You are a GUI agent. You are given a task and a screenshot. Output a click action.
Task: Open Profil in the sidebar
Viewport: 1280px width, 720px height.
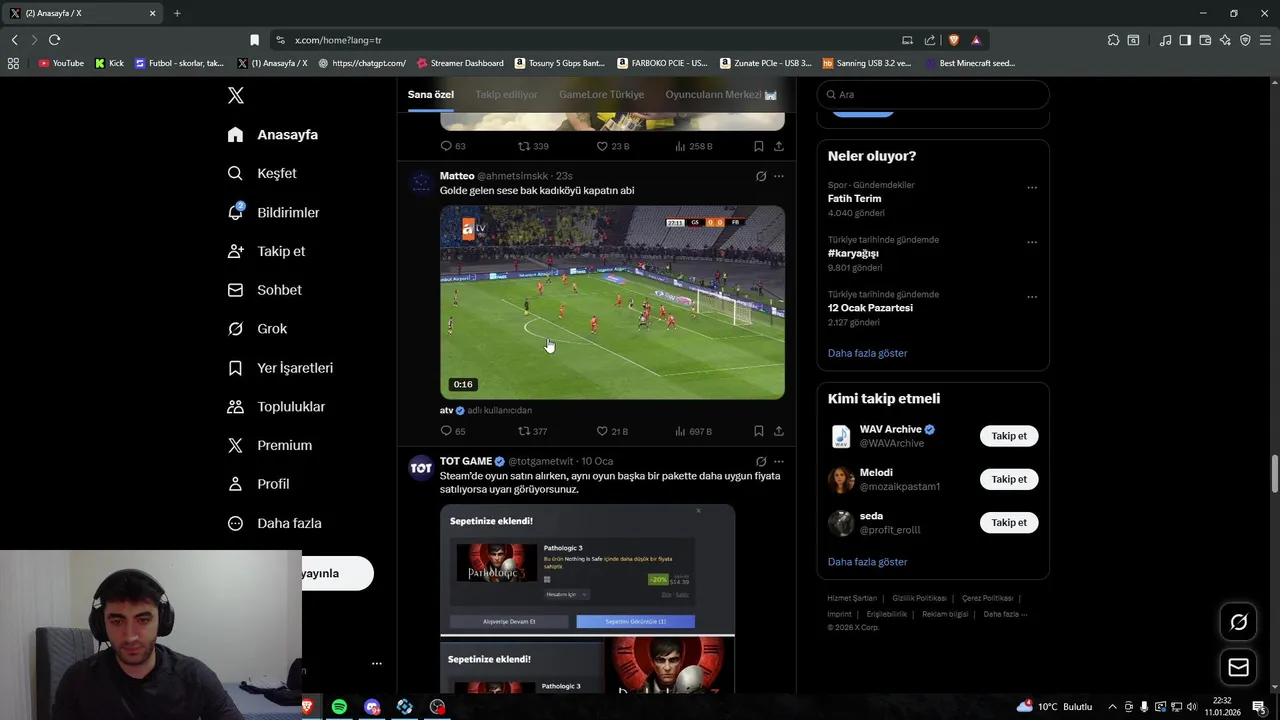pyautogui.click(x=258, y=484)
